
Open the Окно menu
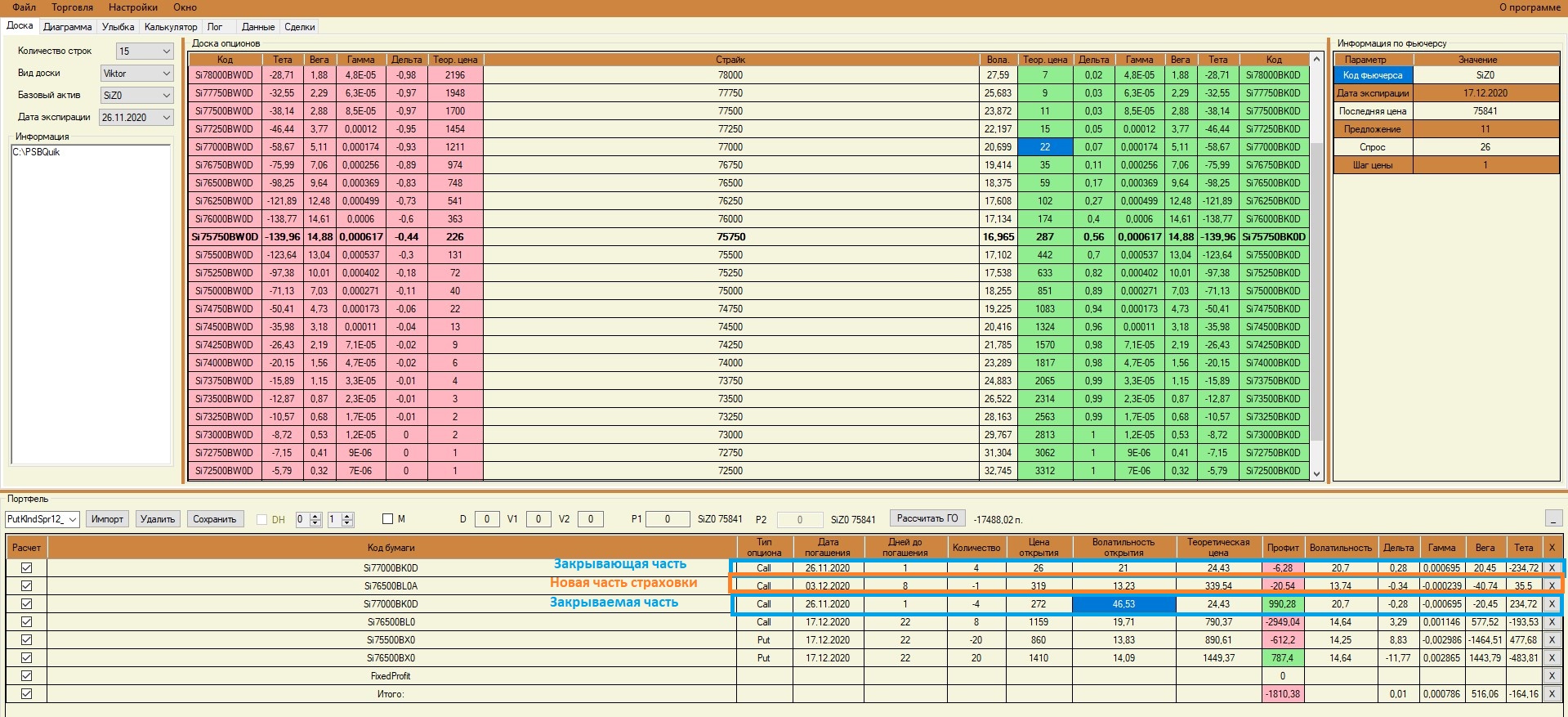pyautogui.click(x=185, y=7)
